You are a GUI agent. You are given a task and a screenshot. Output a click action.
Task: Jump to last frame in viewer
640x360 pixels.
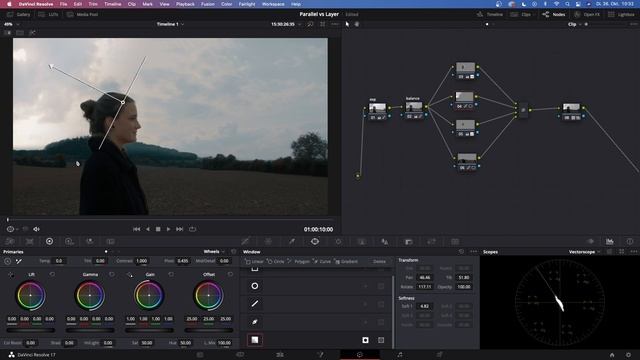(180, 229)
